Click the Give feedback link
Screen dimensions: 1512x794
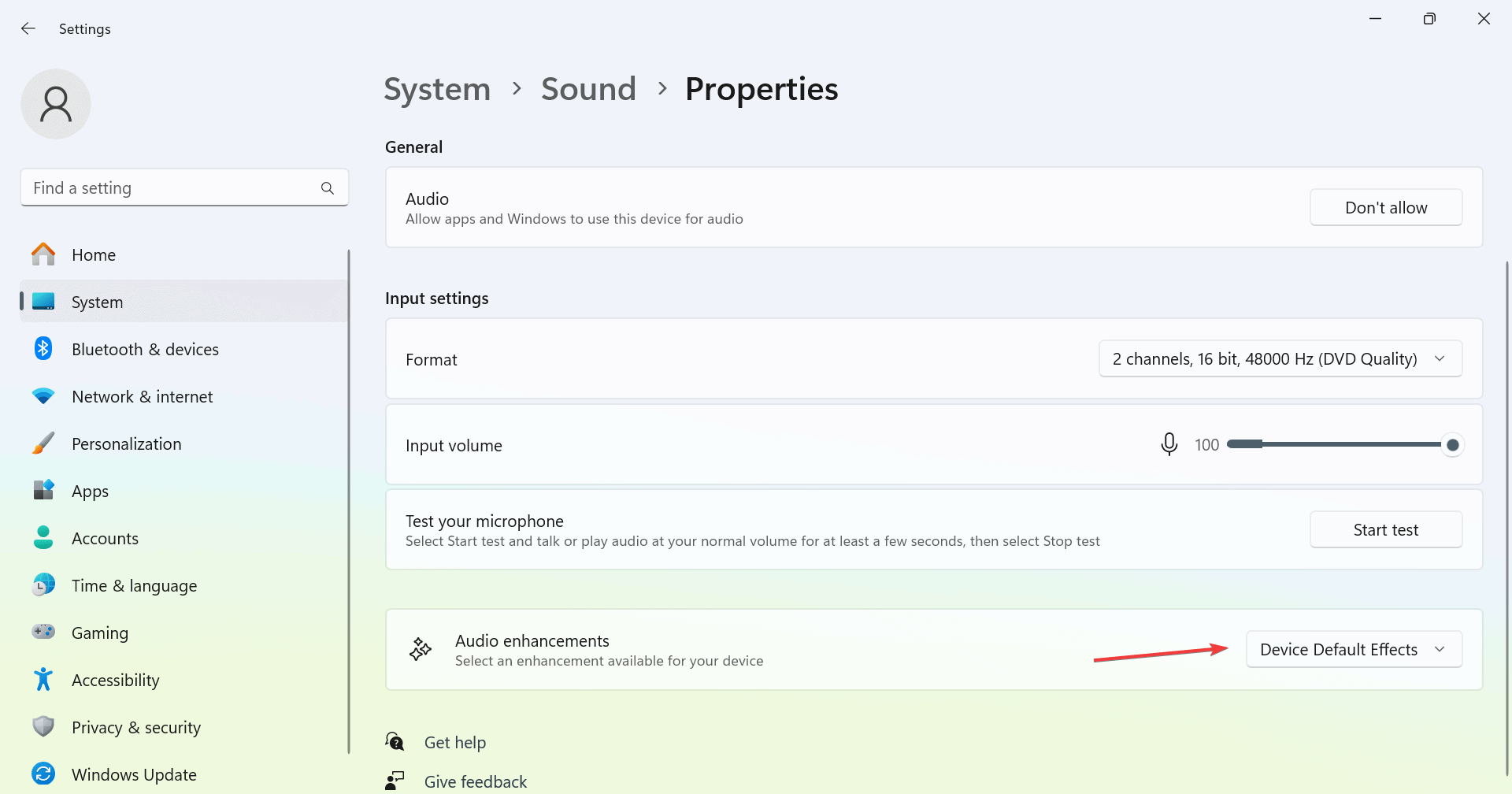pyautogui.click(x=475, y=781)
